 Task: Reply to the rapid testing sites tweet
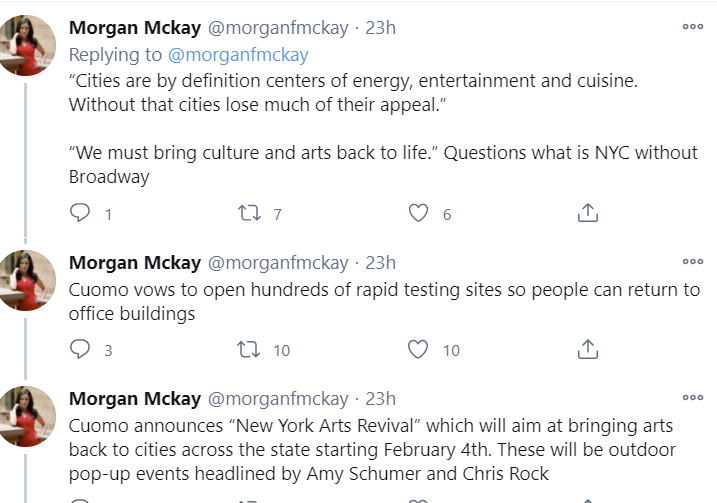[81, 349]
